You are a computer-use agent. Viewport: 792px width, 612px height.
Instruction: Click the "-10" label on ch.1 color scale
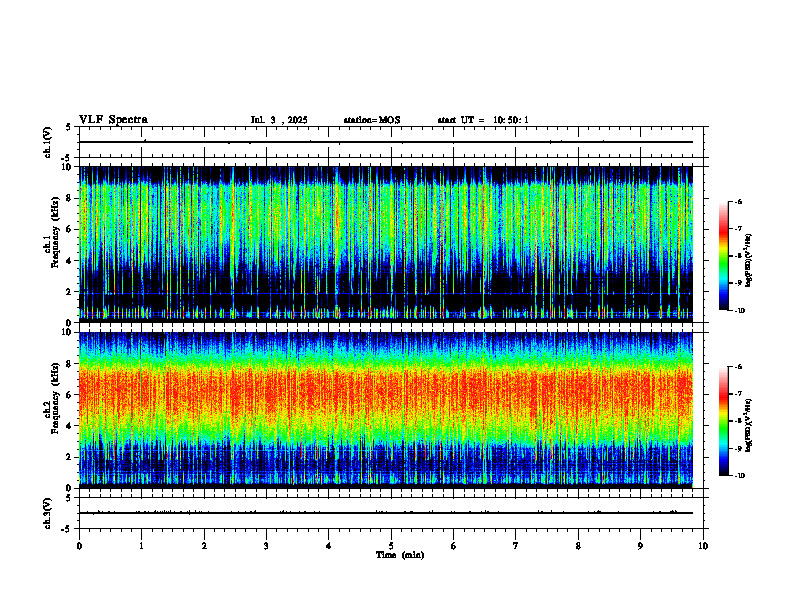(739, 311)
